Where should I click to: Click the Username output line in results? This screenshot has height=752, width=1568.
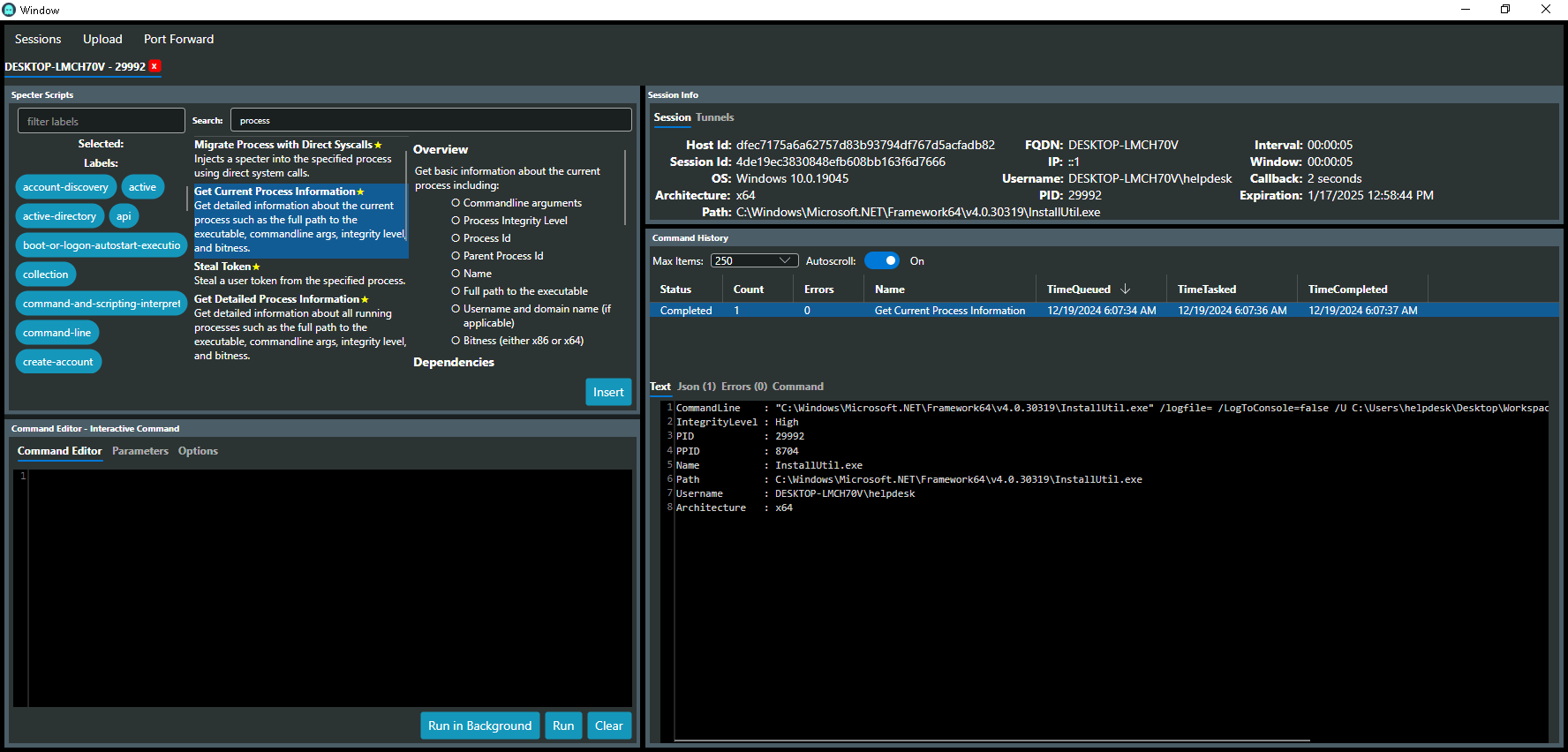(795, 493)
